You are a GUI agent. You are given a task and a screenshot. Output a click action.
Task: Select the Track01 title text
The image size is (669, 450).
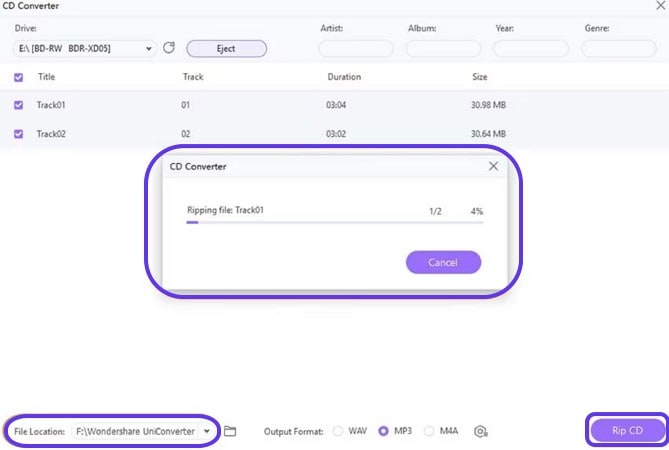coord(51,105)
